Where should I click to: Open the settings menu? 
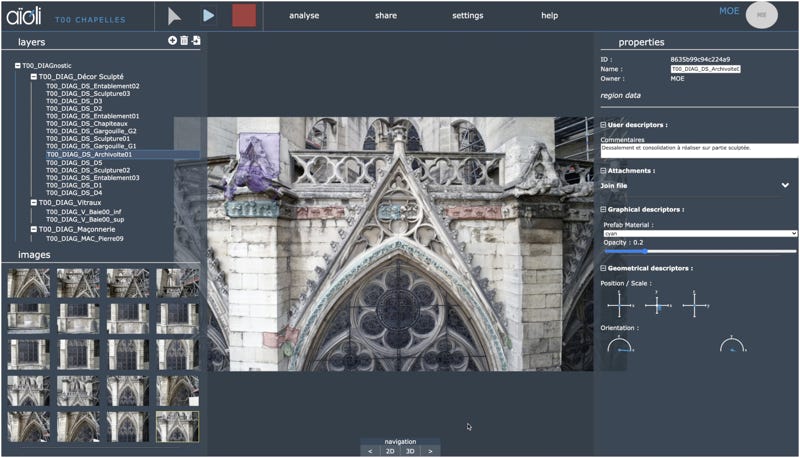[x=467, y=16]
